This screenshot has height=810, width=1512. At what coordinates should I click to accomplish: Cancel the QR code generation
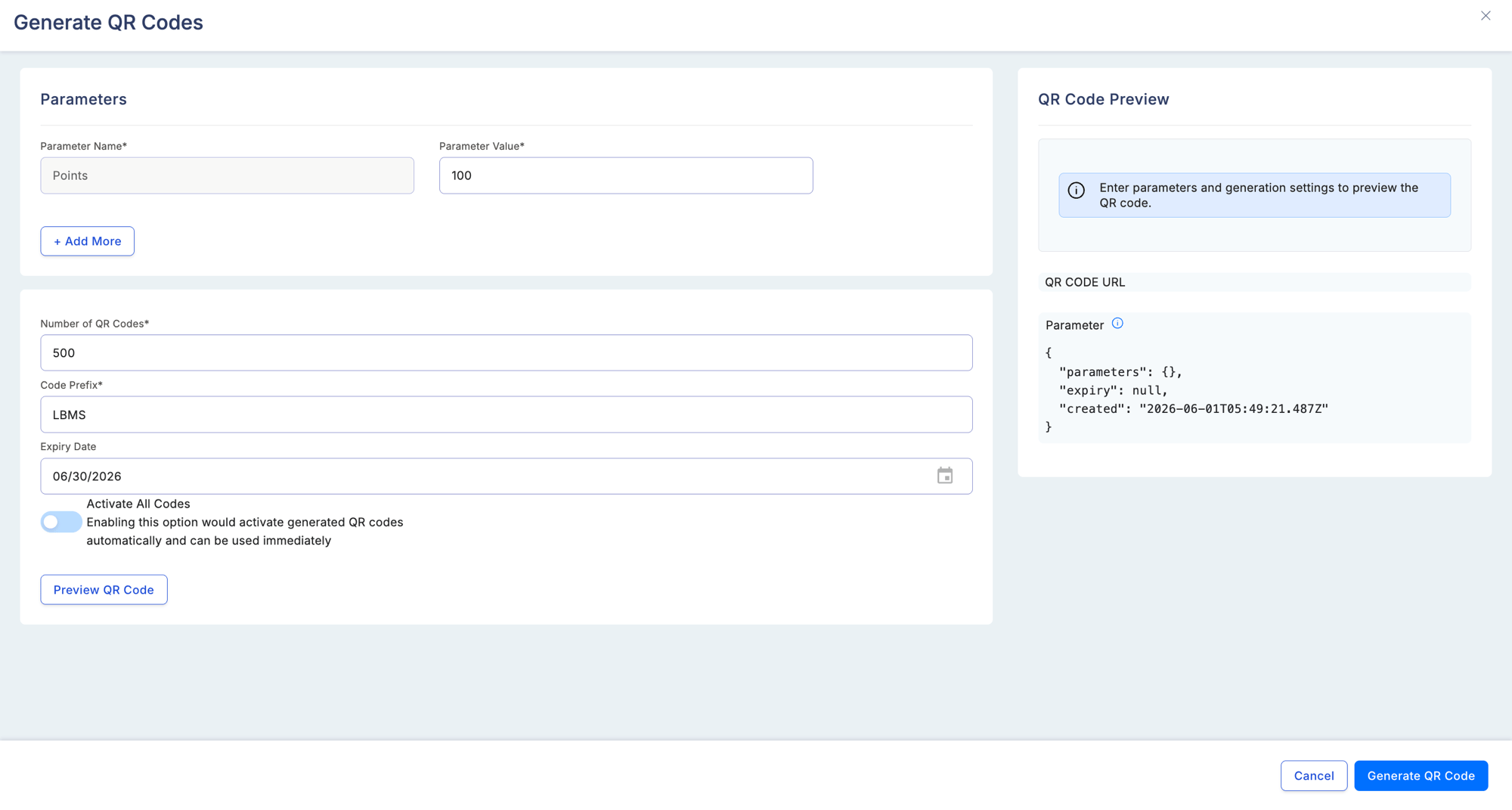click(1314, 776)
